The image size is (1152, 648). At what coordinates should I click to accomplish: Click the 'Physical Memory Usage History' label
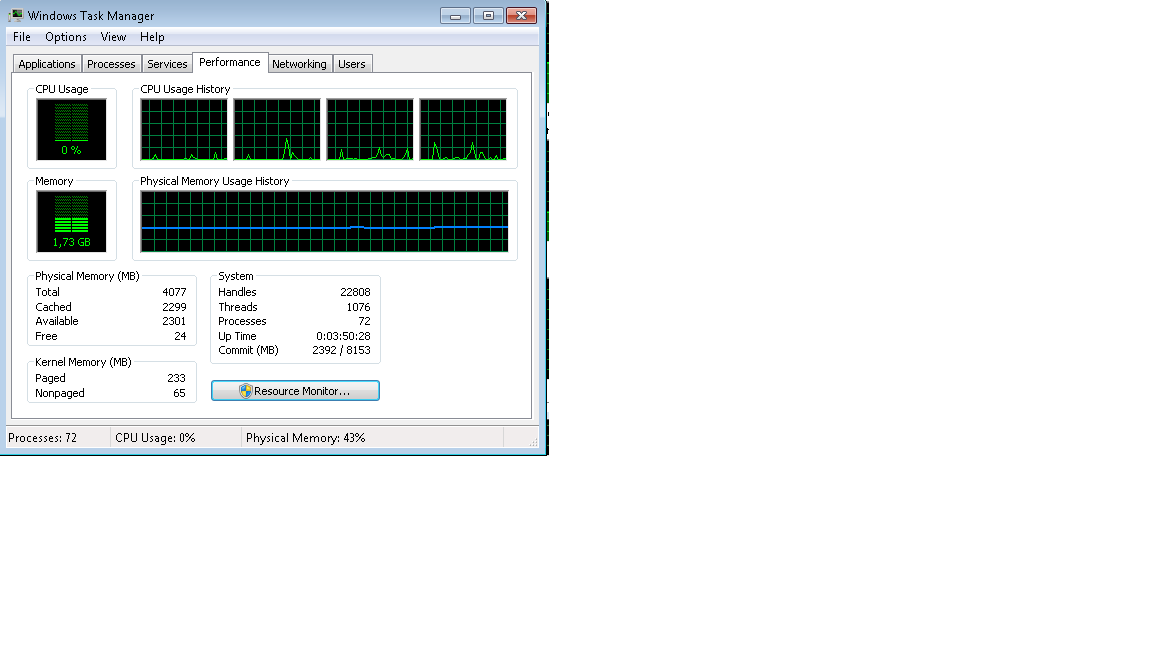(215, 181)
